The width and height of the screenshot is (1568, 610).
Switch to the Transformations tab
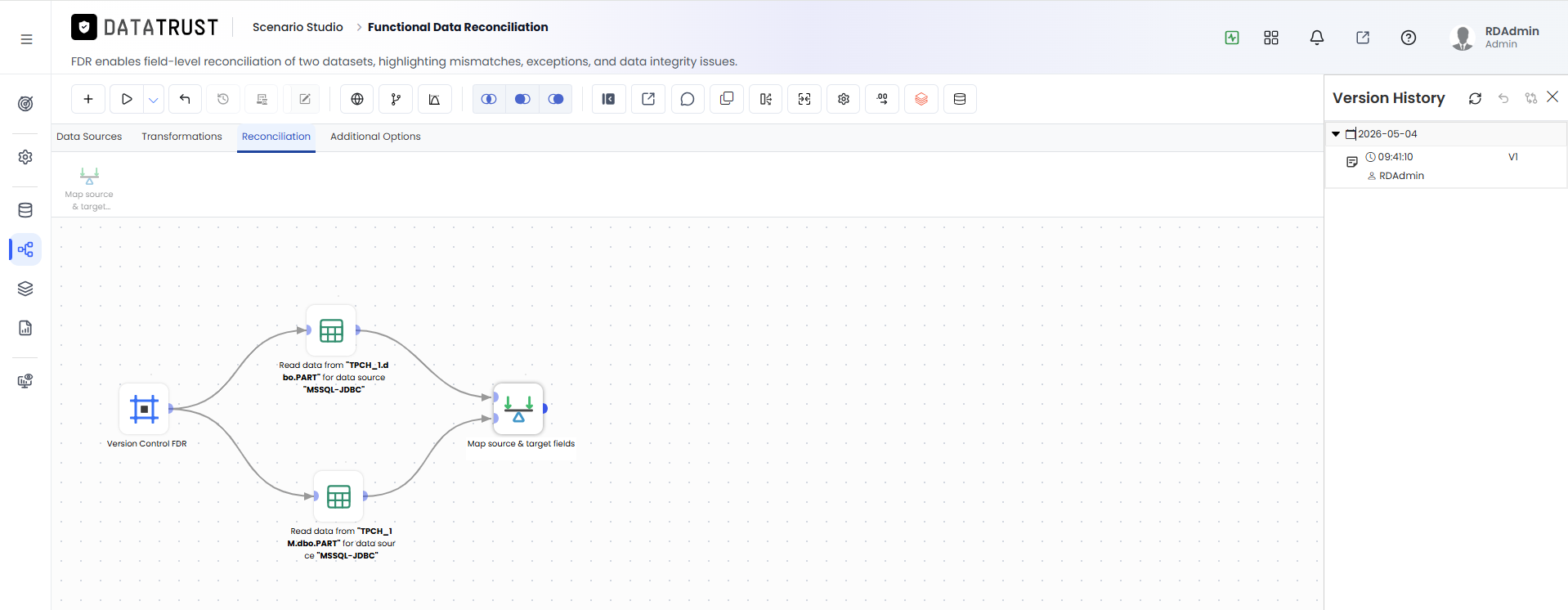click(x=181, y=137)
